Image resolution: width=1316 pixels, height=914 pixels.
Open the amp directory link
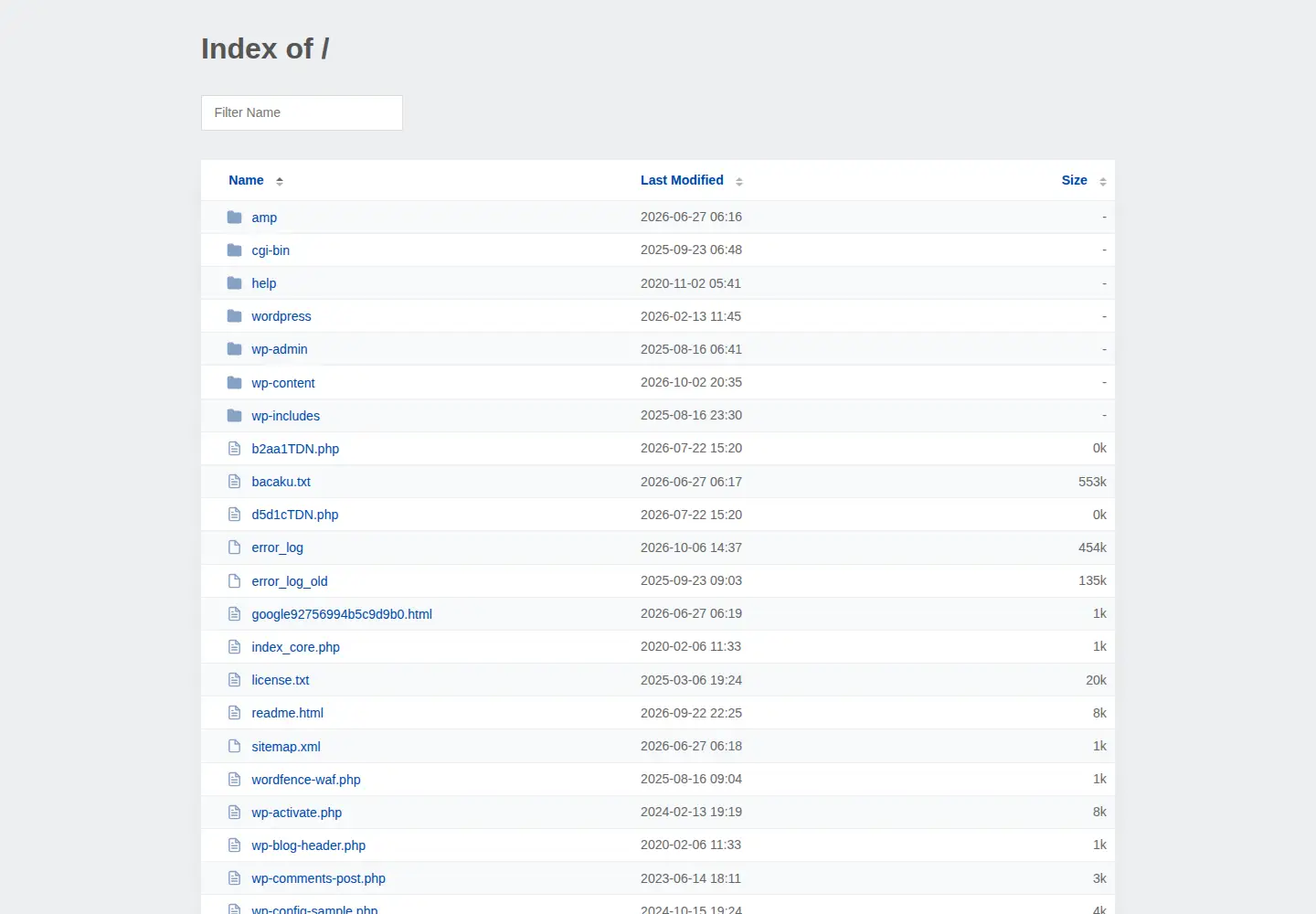264,218
